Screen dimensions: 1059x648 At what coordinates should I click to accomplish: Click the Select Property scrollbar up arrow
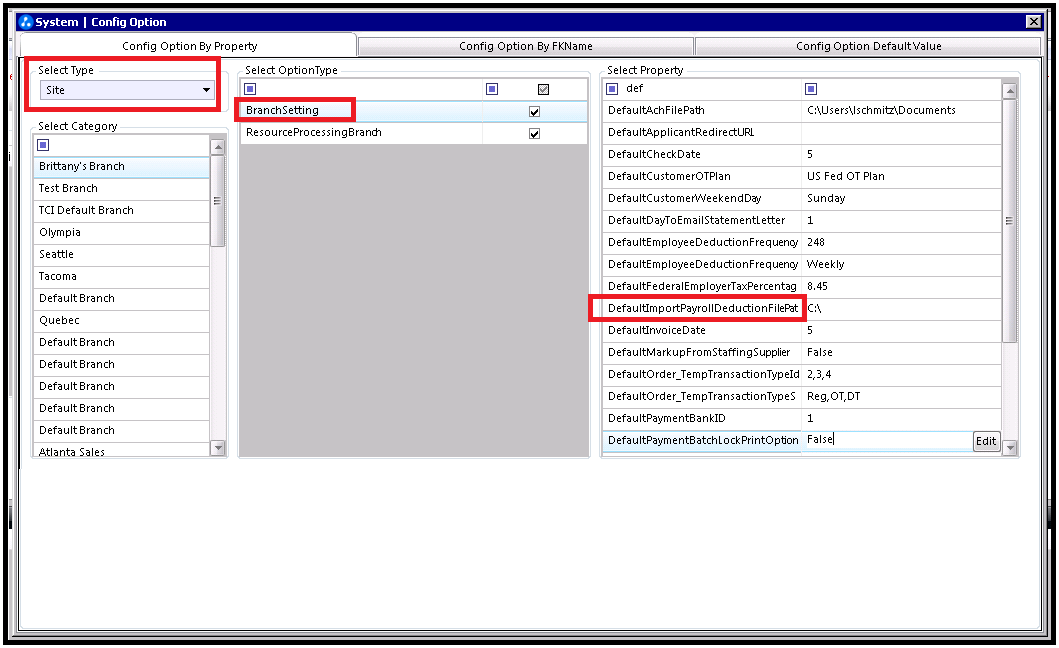click(x=1010, y=91)
